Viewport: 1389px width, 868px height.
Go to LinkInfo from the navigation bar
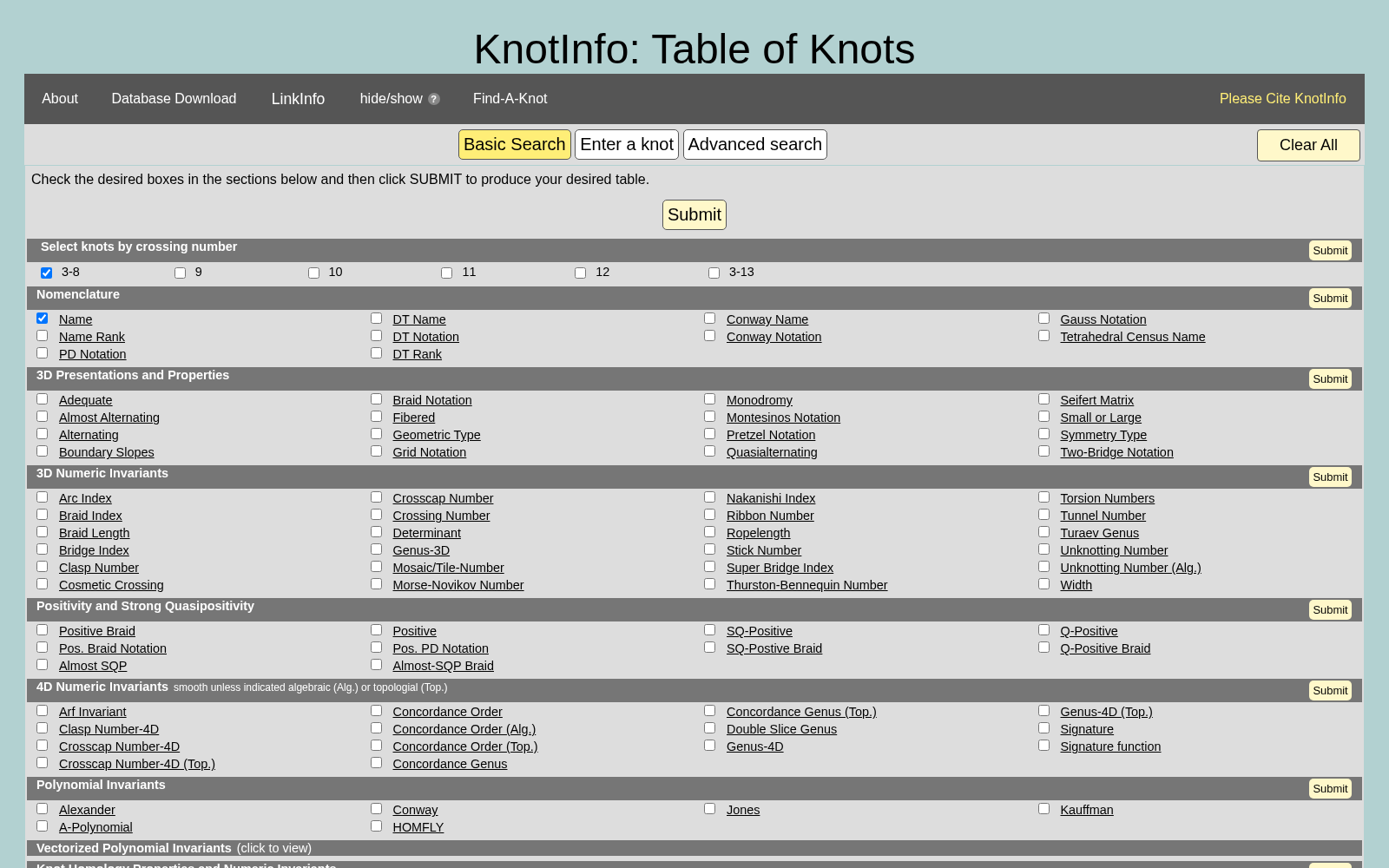tap(298, 99)
